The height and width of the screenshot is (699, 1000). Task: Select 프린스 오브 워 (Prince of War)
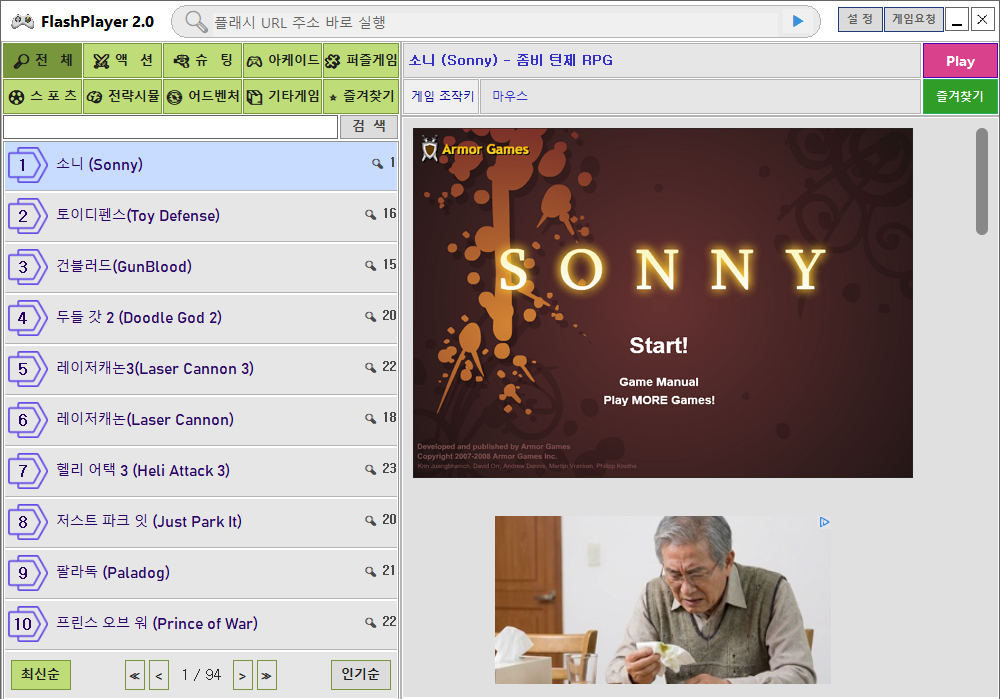pos(201,625)
